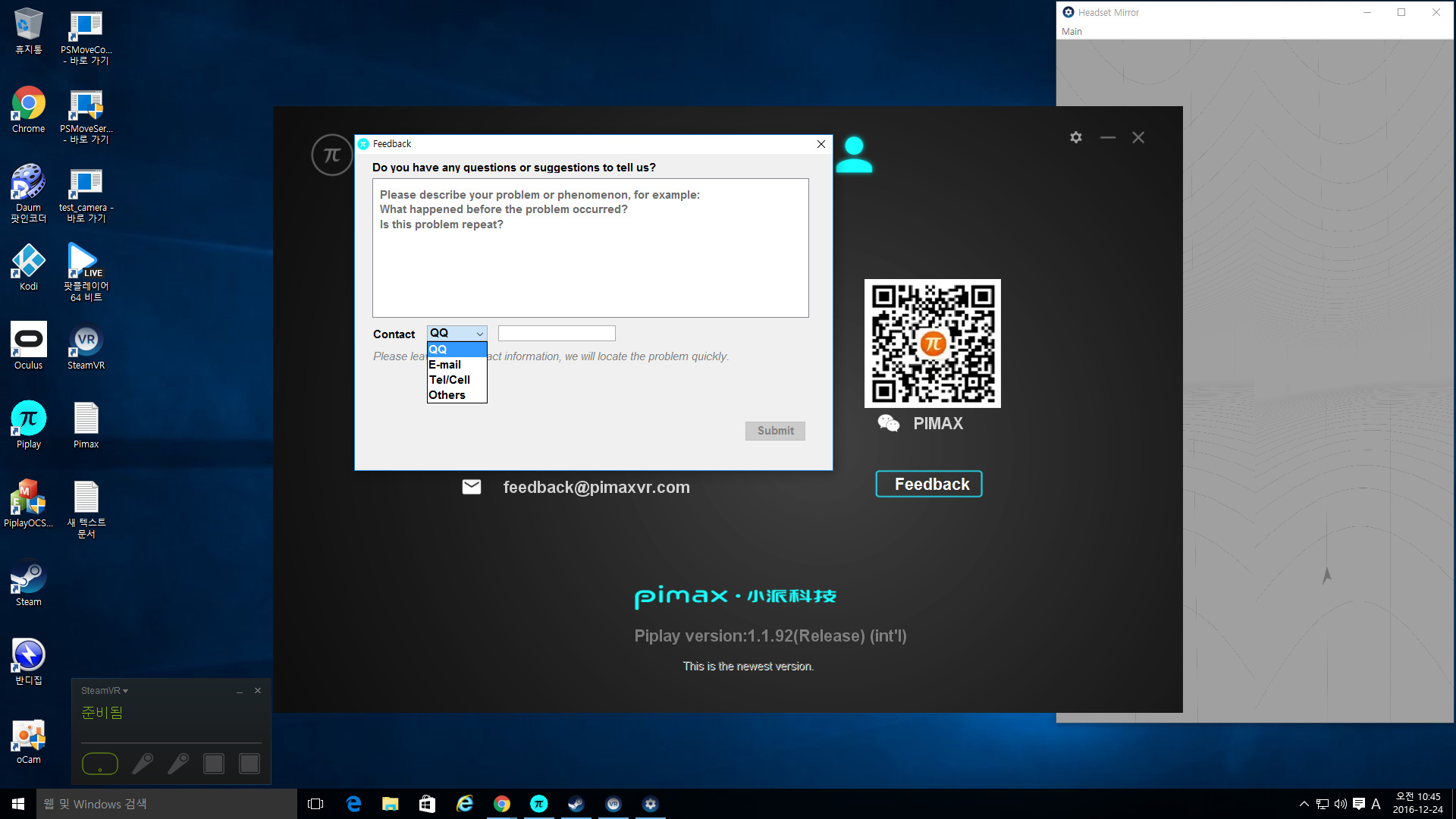
Task: Click the cyan Feedback button
Action: pyautogui.click(x=929, y=484)
